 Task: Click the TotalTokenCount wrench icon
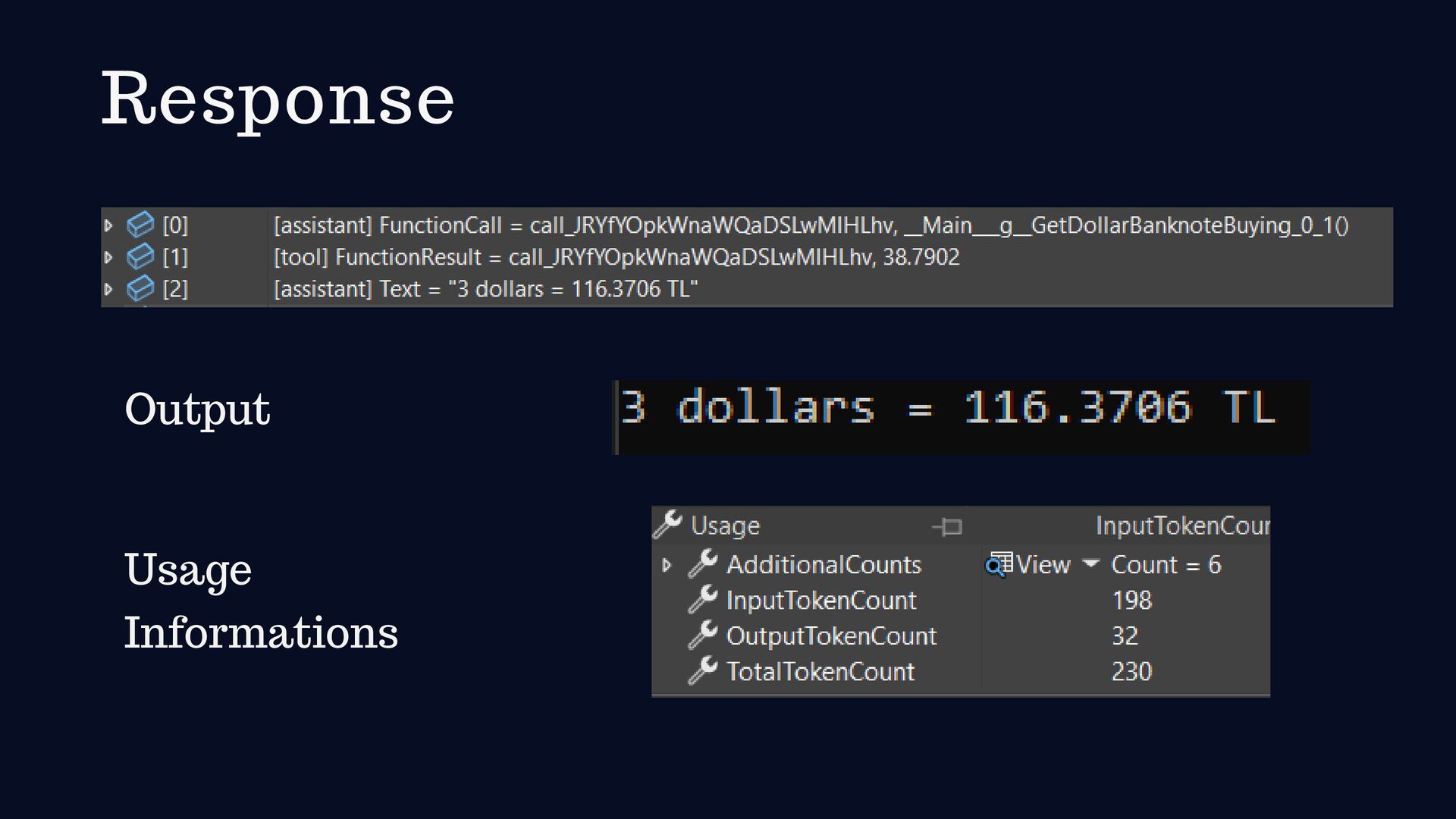[x=703, y=670]
